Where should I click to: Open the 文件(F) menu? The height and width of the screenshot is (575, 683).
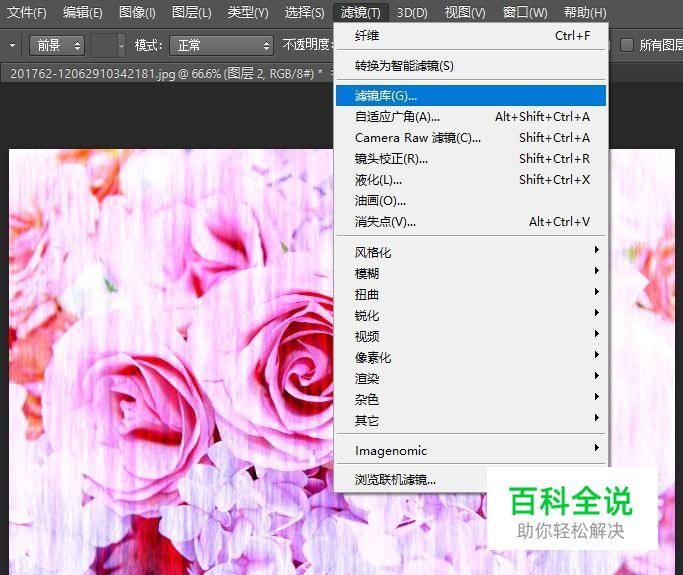point(27,12)
